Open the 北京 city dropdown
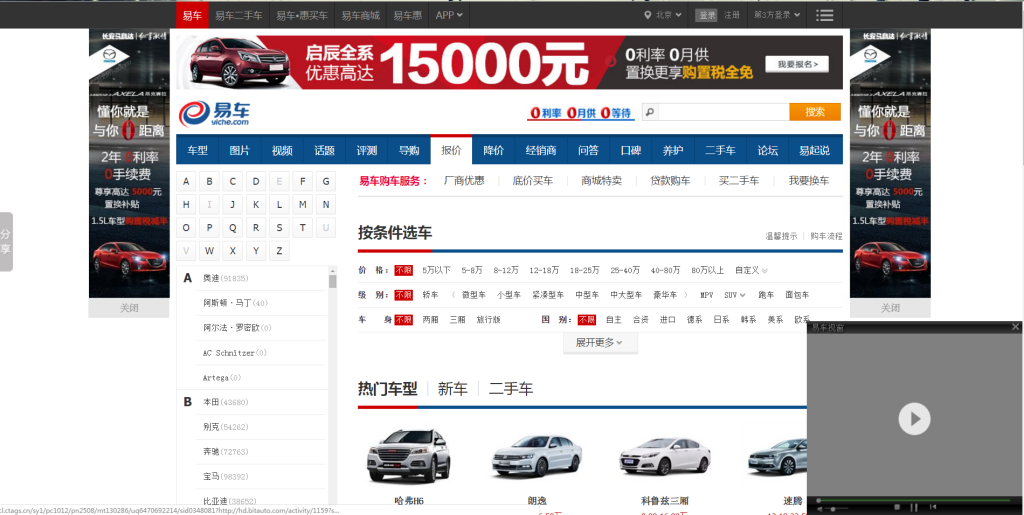This screenshot has width=1024, height=515. (669, 14)
